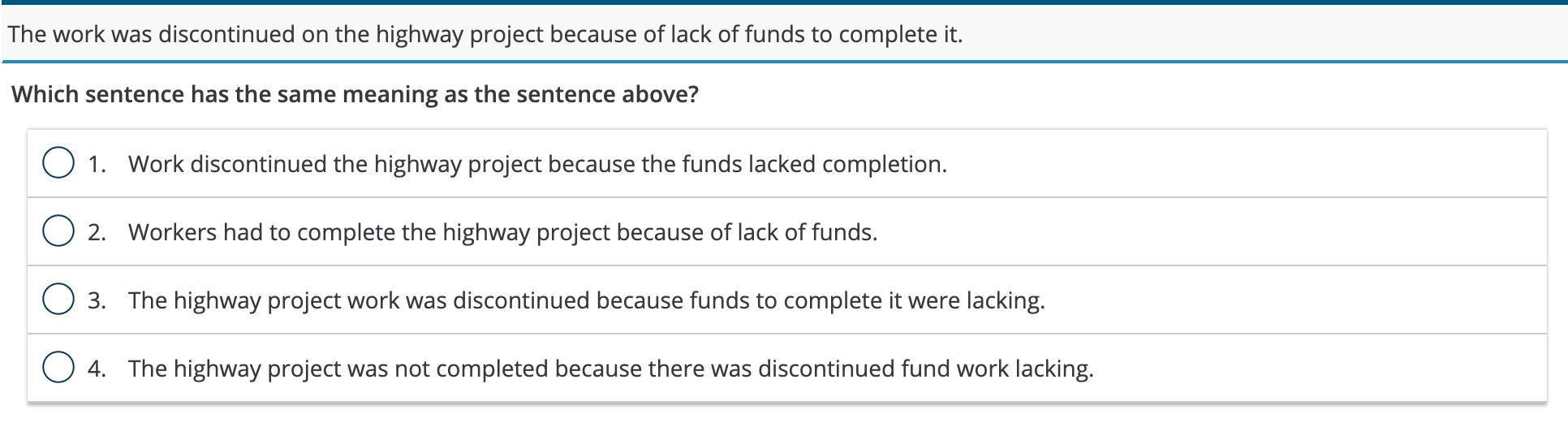Click the empty area right of answer 1 text

[x=1246, y=163]
